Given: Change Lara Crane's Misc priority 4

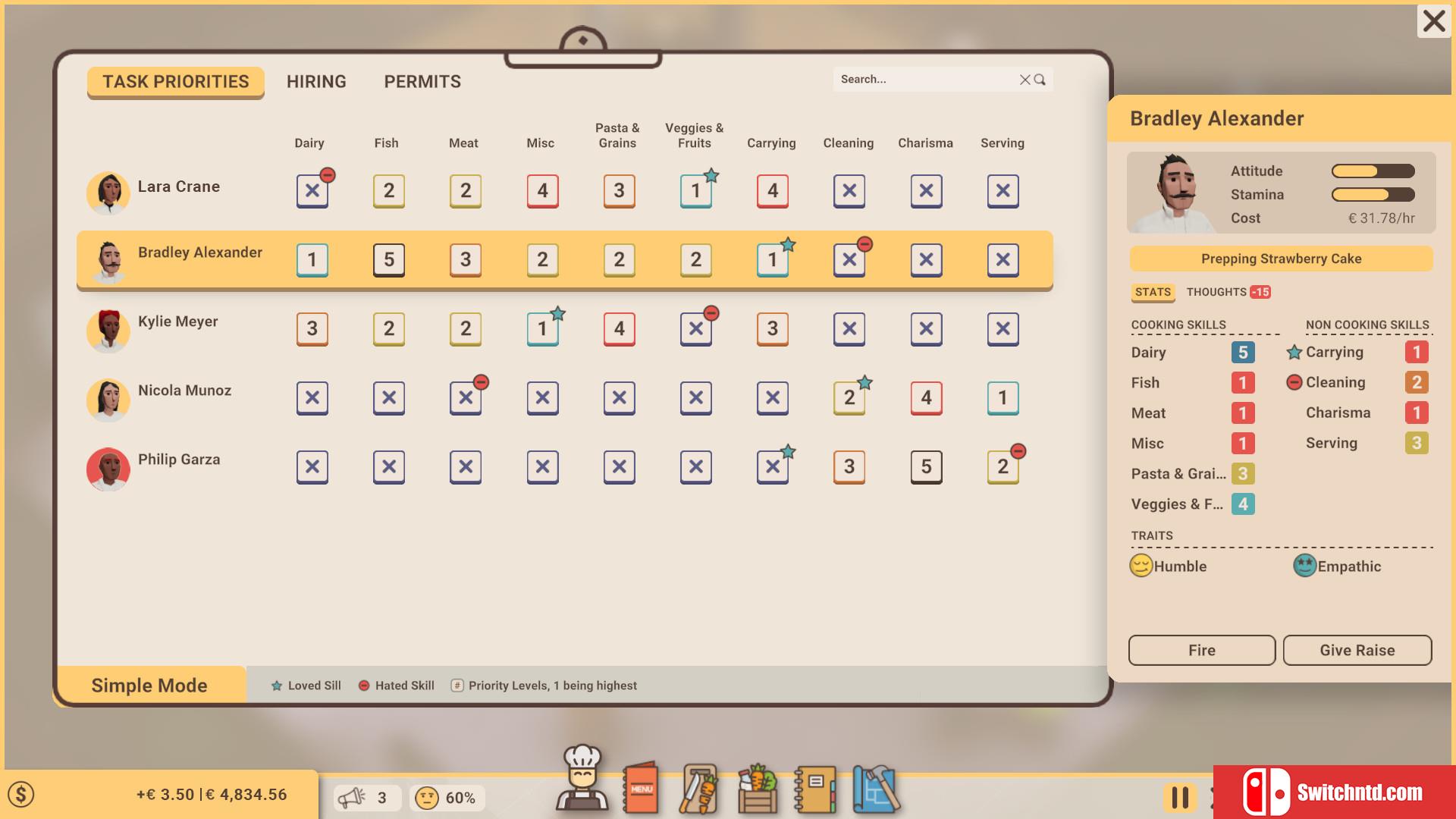Looking at the screenshot, I should [543, 191].
